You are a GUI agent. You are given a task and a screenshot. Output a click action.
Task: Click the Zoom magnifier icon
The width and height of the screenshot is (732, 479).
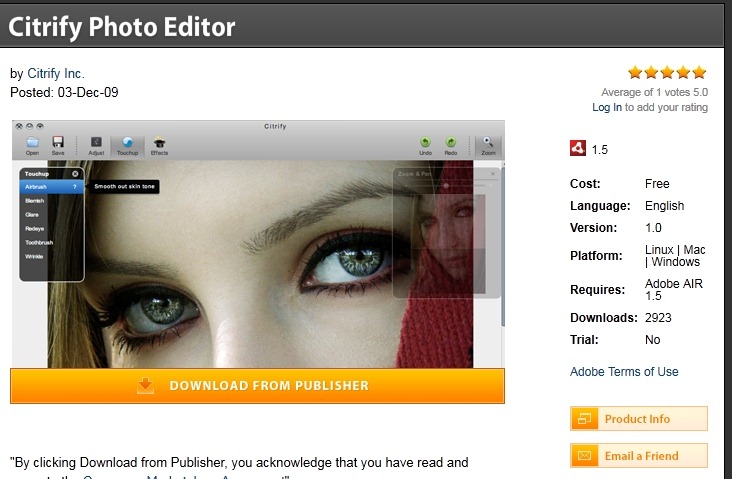click(x=488, y=142)
